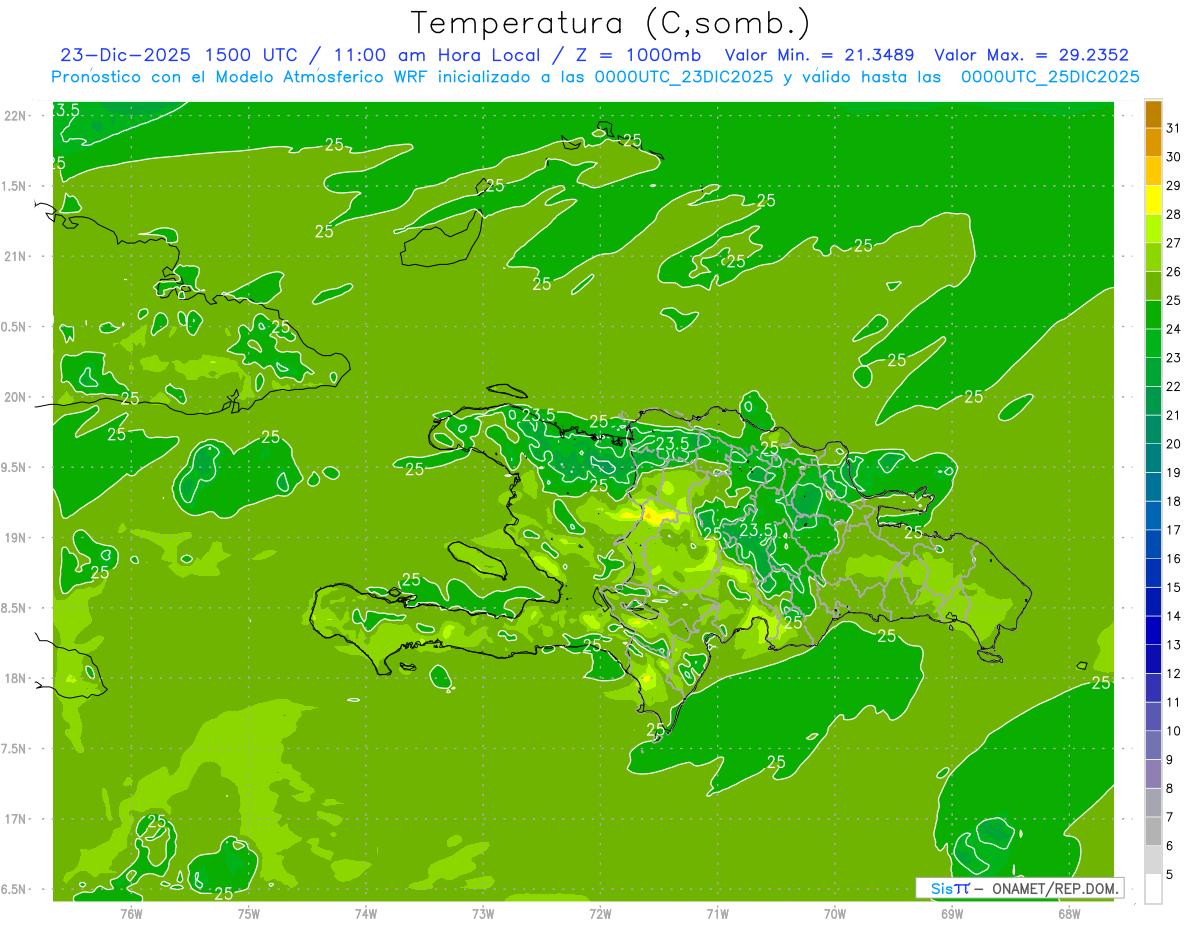Click the legend swatch between 29 and 30

(x=1153, y=171)
